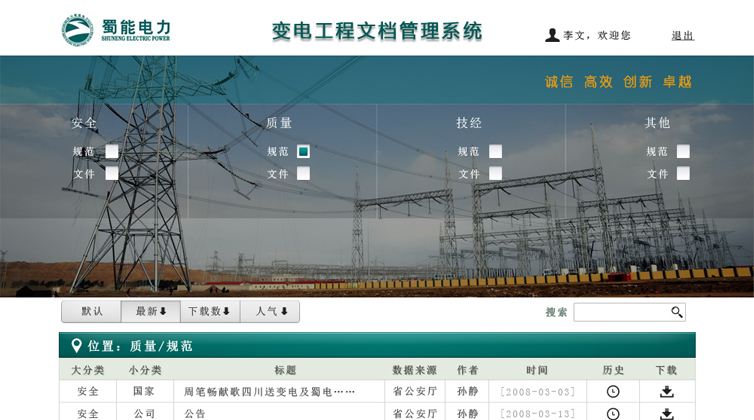Click the 历史 column header
Image resolution: width=754 pixels, height=420 pixels.
(x=613, y=370)
